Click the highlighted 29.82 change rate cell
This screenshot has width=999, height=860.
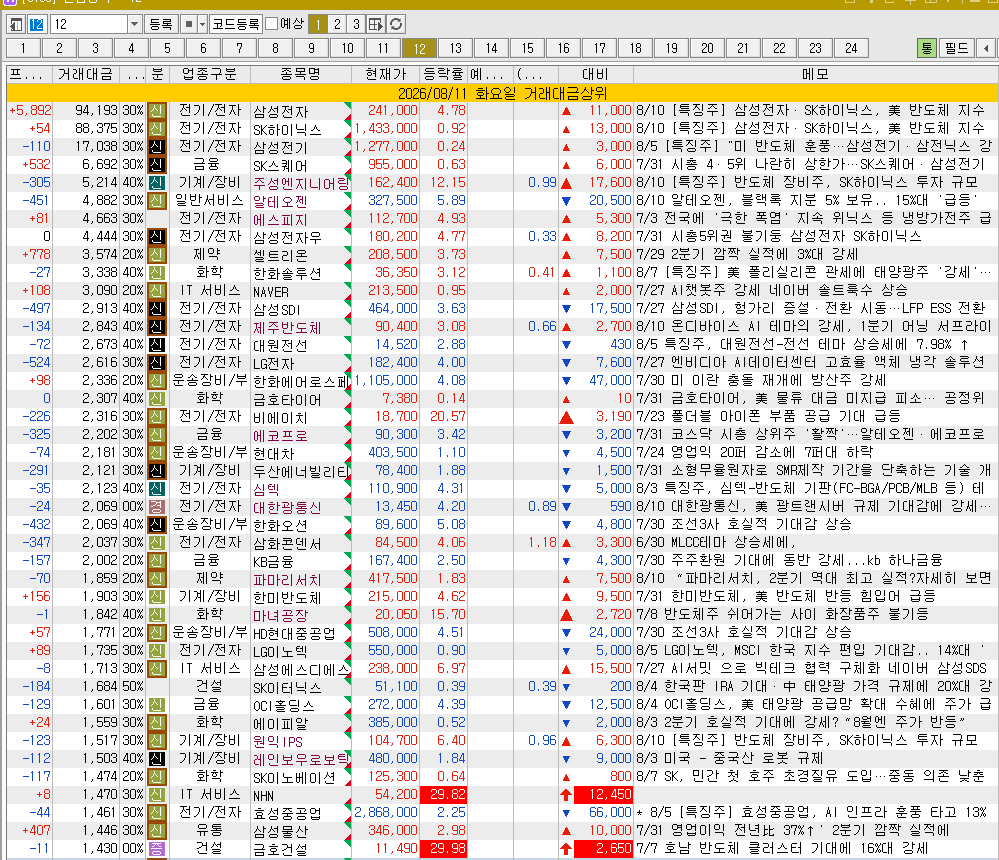pos(443,794)
